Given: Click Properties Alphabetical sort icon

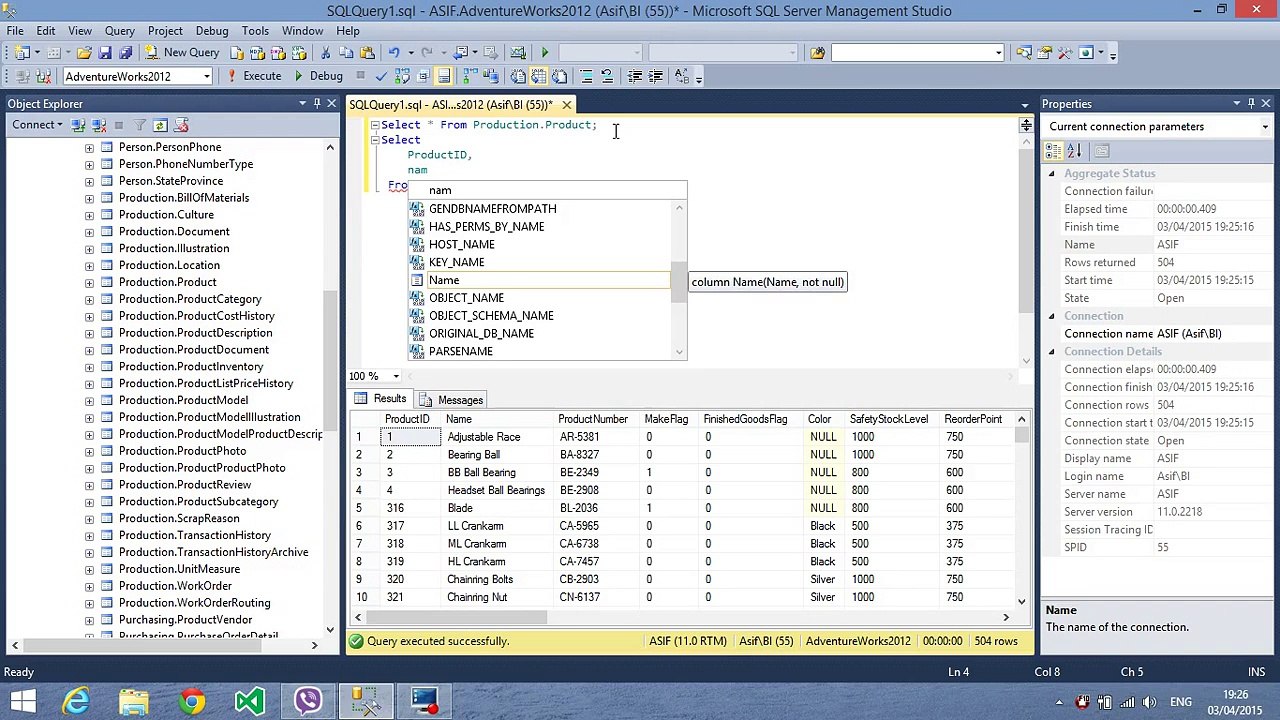Looking at the screenshot, I should pyautogui.click(x=1074, y=151).
